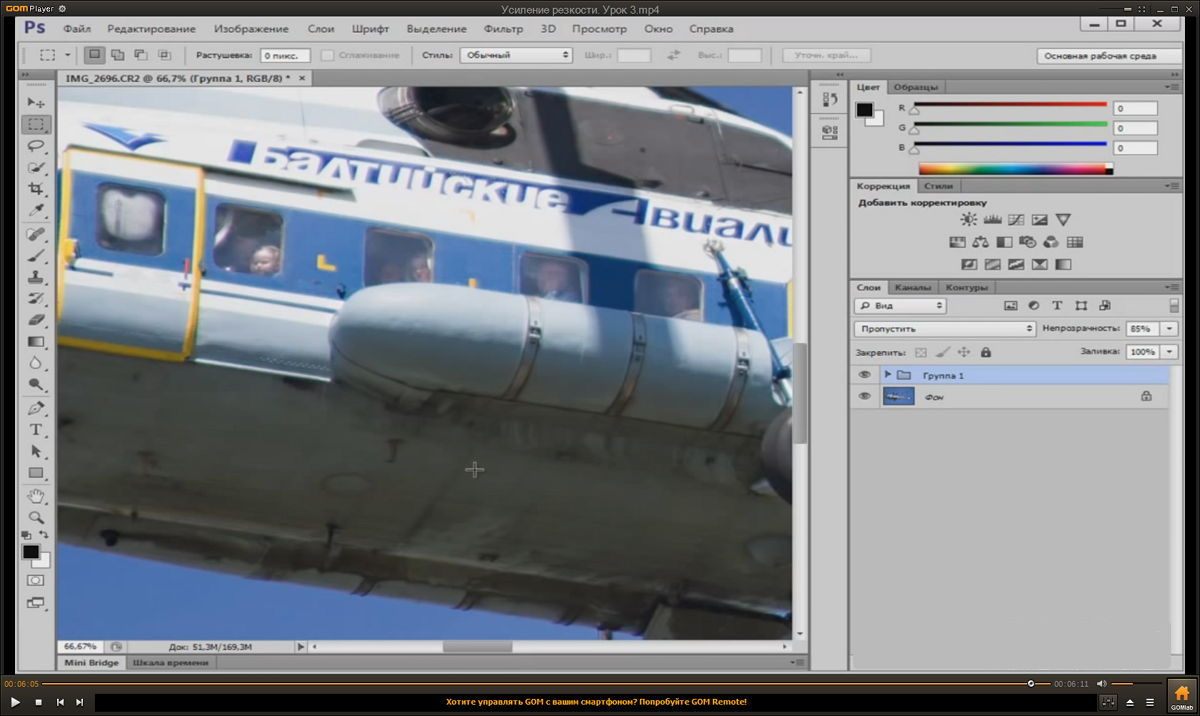
Task: Hide the Группа 1 layer group
Action: click(x=865, y=375)
